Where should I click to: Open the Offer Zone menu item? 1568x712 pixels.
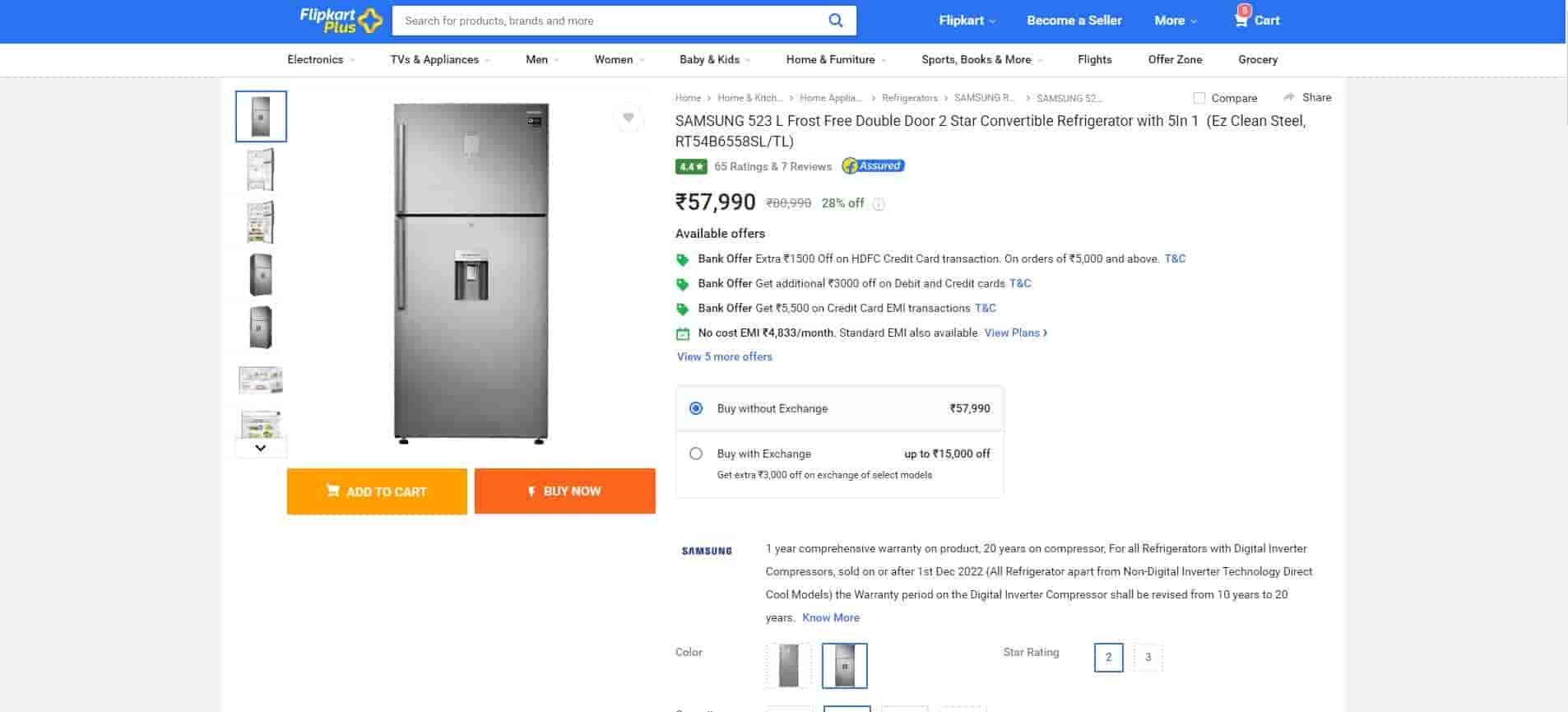coord(1175,59)
